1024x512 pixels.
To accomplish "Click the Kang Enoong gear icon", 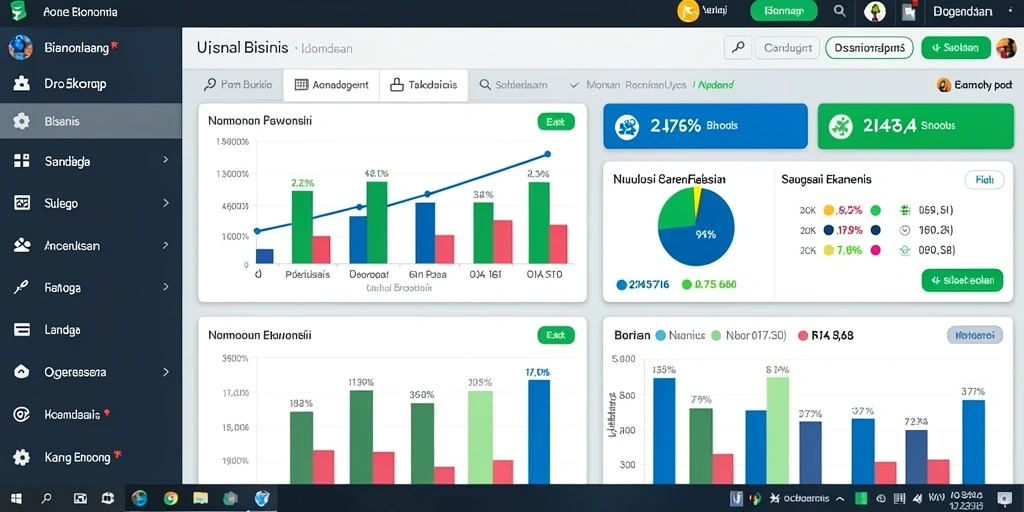I will [22, 457].
